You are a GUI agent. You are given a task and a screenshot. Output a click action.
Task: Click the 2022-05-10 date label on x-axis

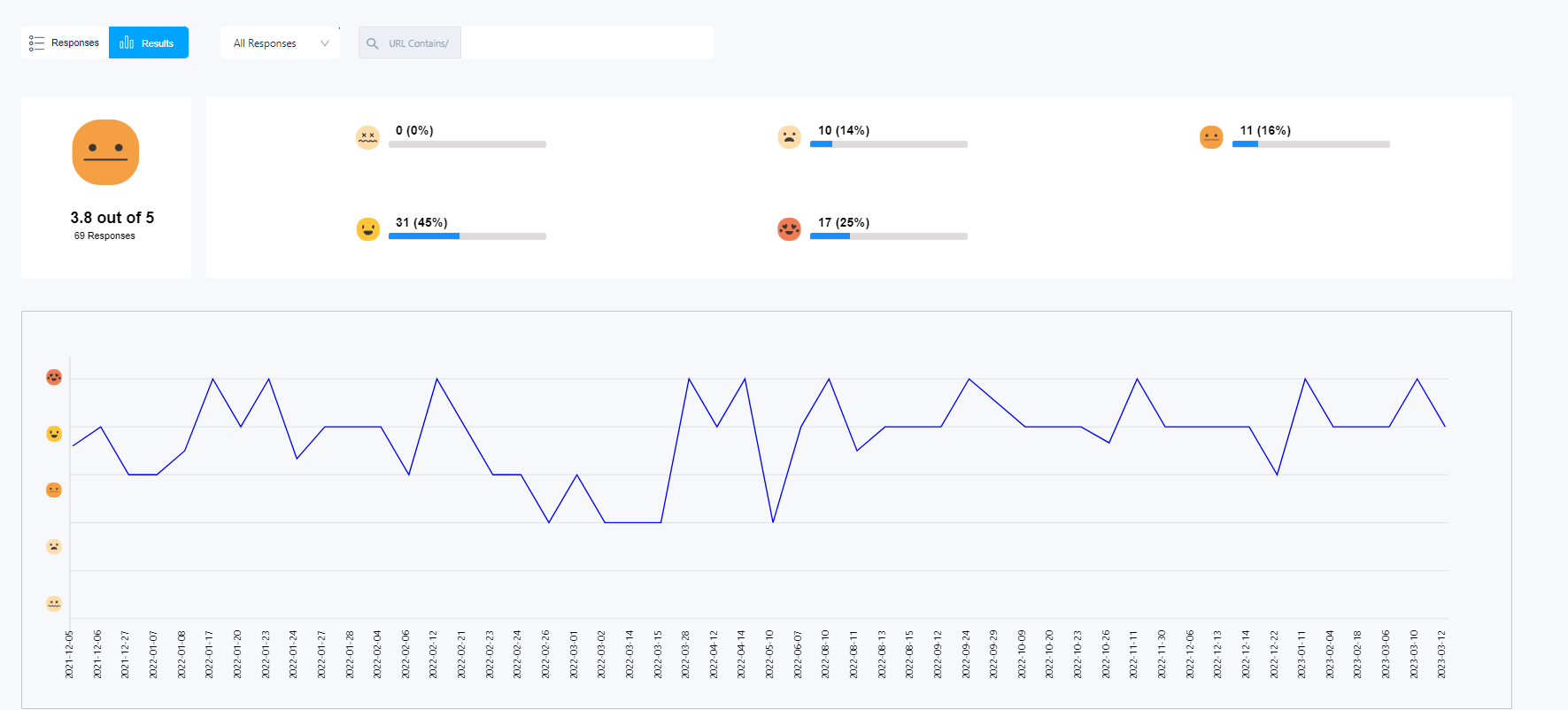click(769, 655)
